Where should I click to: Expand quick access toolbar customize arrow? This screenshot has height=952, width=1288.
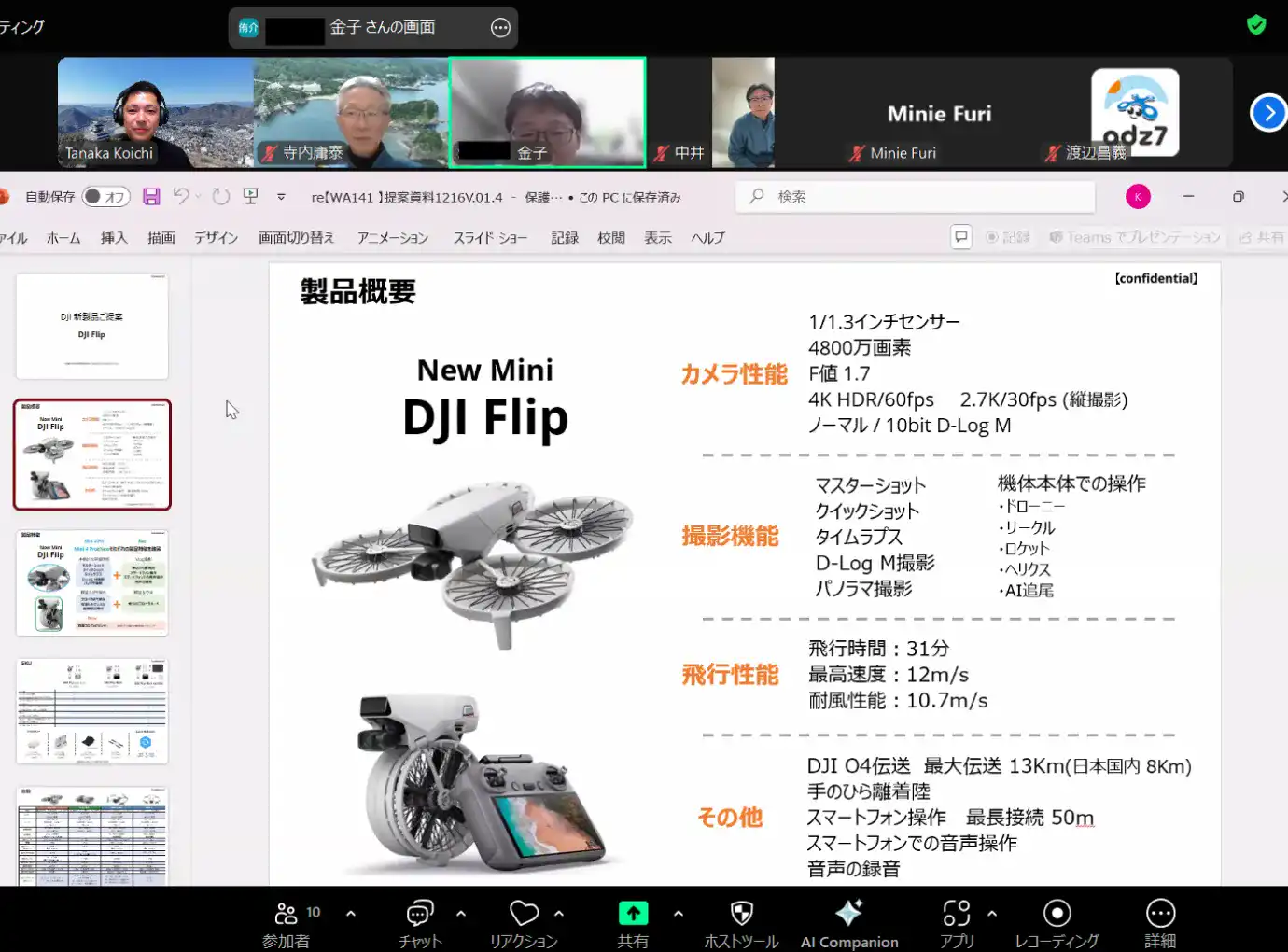281,197
